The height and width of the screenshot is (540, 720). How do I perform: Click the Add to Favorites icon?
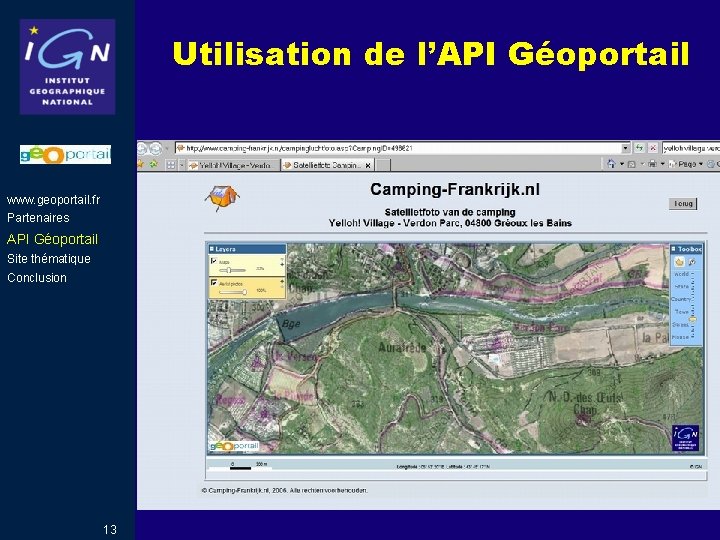tap(153, 164)
